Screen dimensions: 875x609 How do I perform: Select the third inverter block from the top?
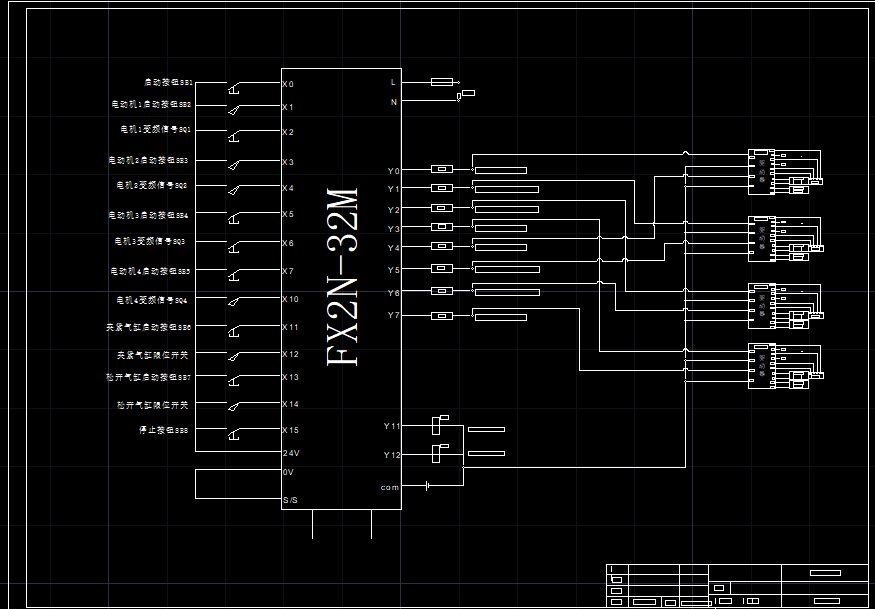(761, 306)
